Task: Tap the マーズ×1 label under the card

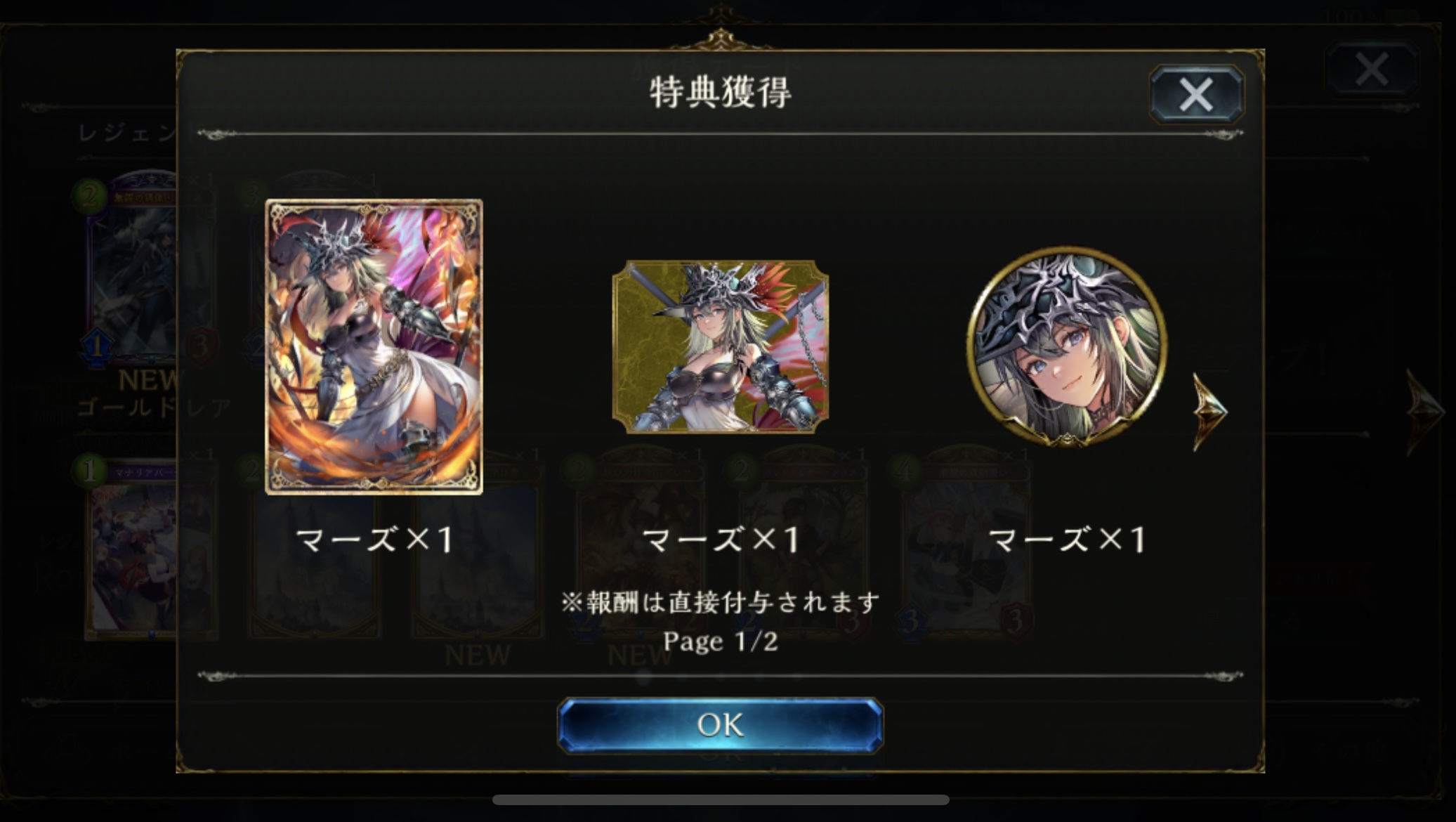Action: tap(374, 540)
